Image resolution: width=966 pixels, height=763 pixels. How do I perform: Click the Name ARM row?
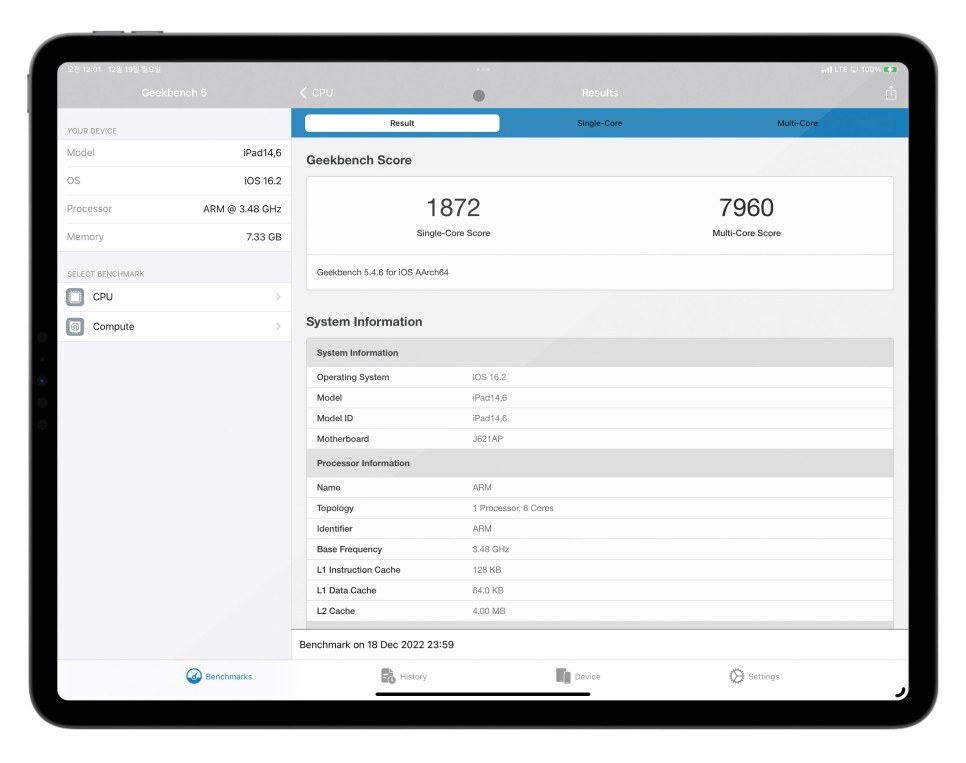[599, 488]
